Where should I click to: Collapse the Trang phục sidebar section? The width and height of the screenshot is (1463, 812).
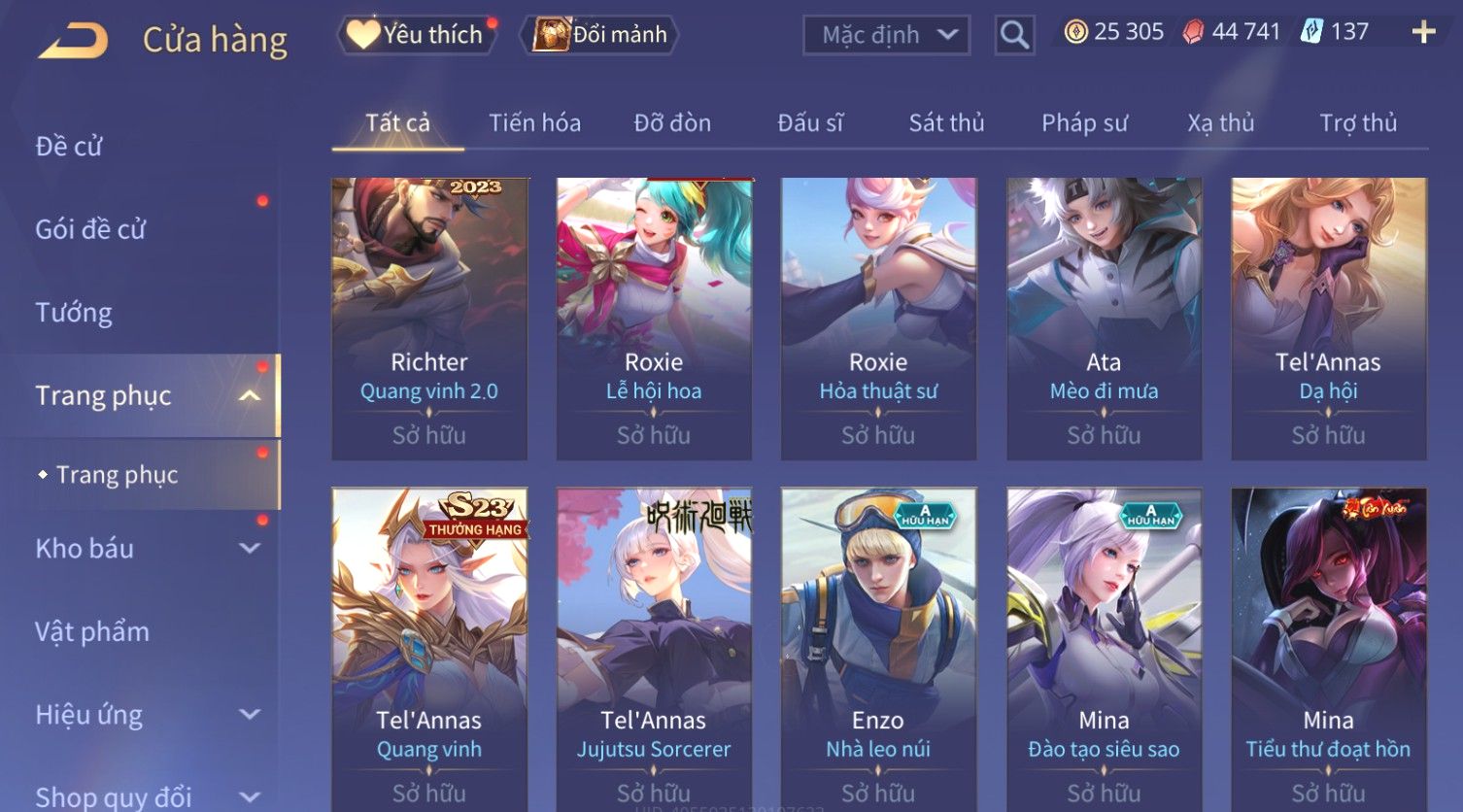(x=250, y=395)
